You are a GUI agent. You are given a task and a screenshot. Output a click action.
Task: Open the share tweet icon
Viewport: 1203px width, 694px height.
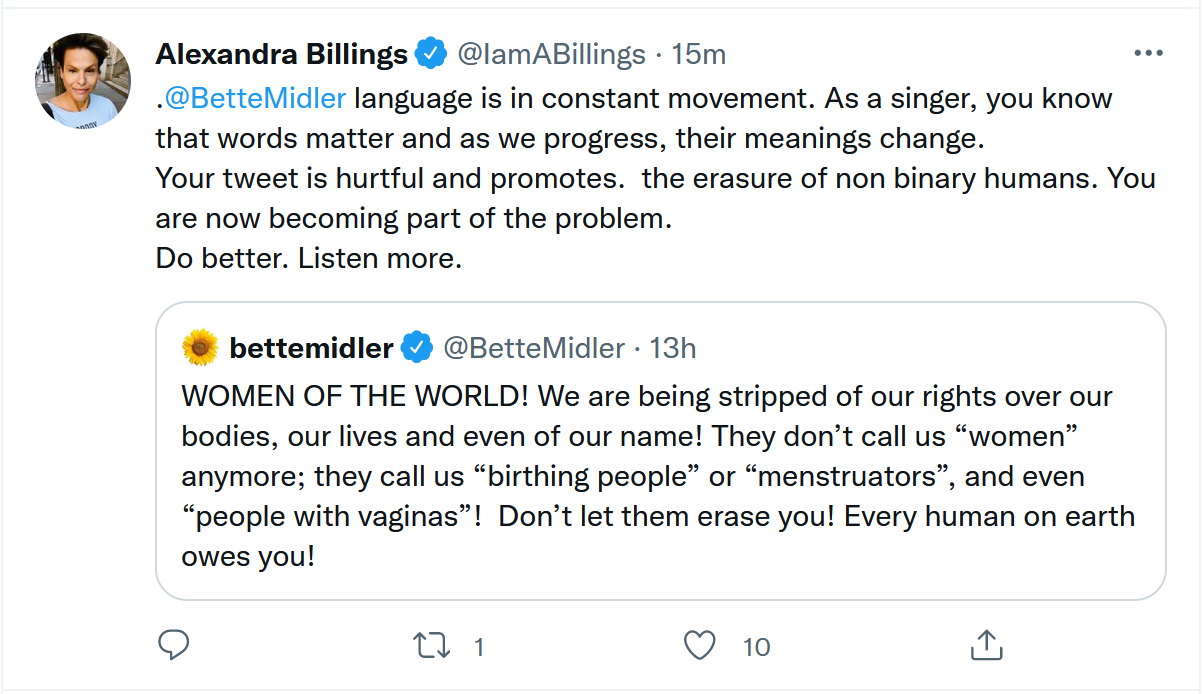coord(986,646)
